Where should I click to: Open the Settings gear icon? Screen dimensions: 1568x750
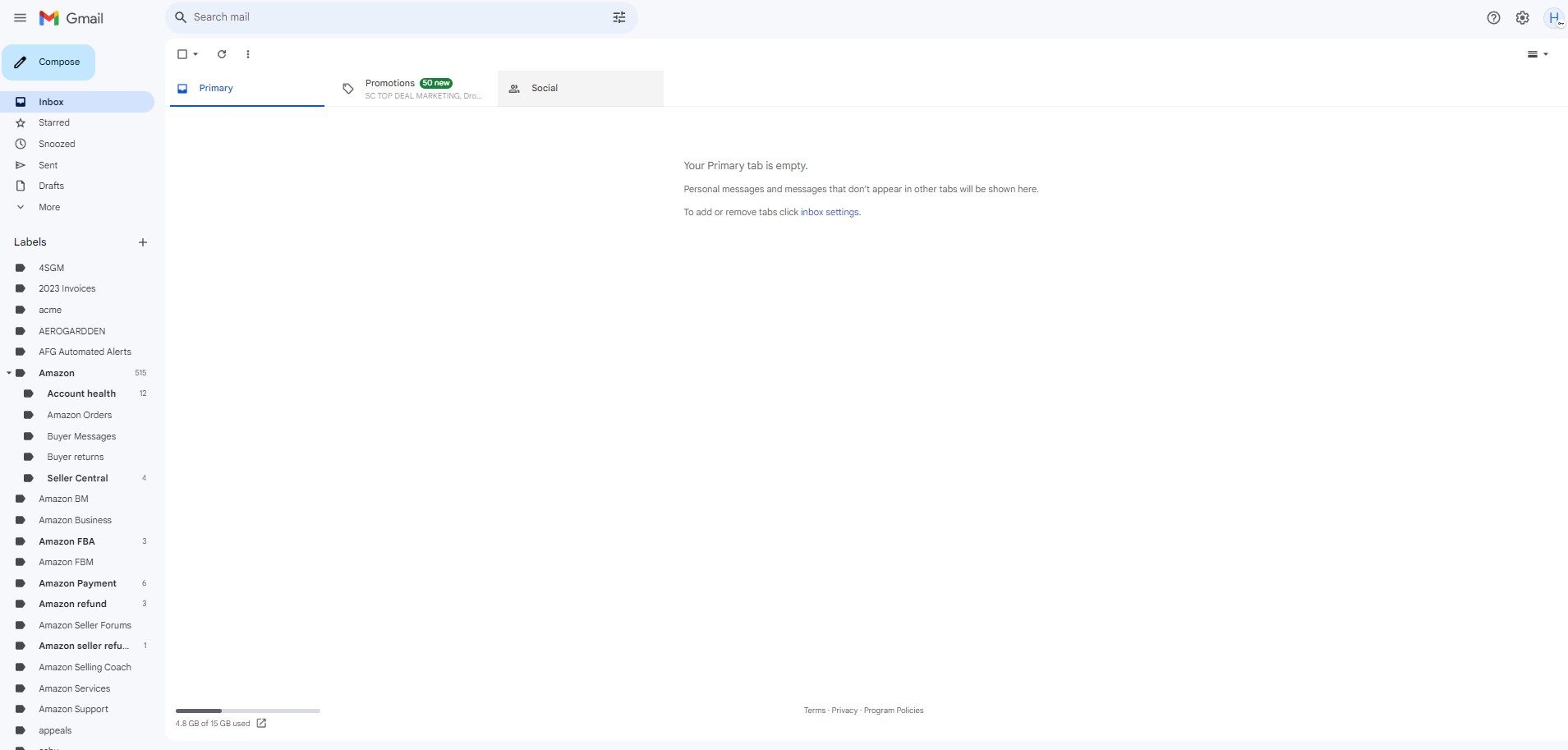click(x=1522, y=18)
